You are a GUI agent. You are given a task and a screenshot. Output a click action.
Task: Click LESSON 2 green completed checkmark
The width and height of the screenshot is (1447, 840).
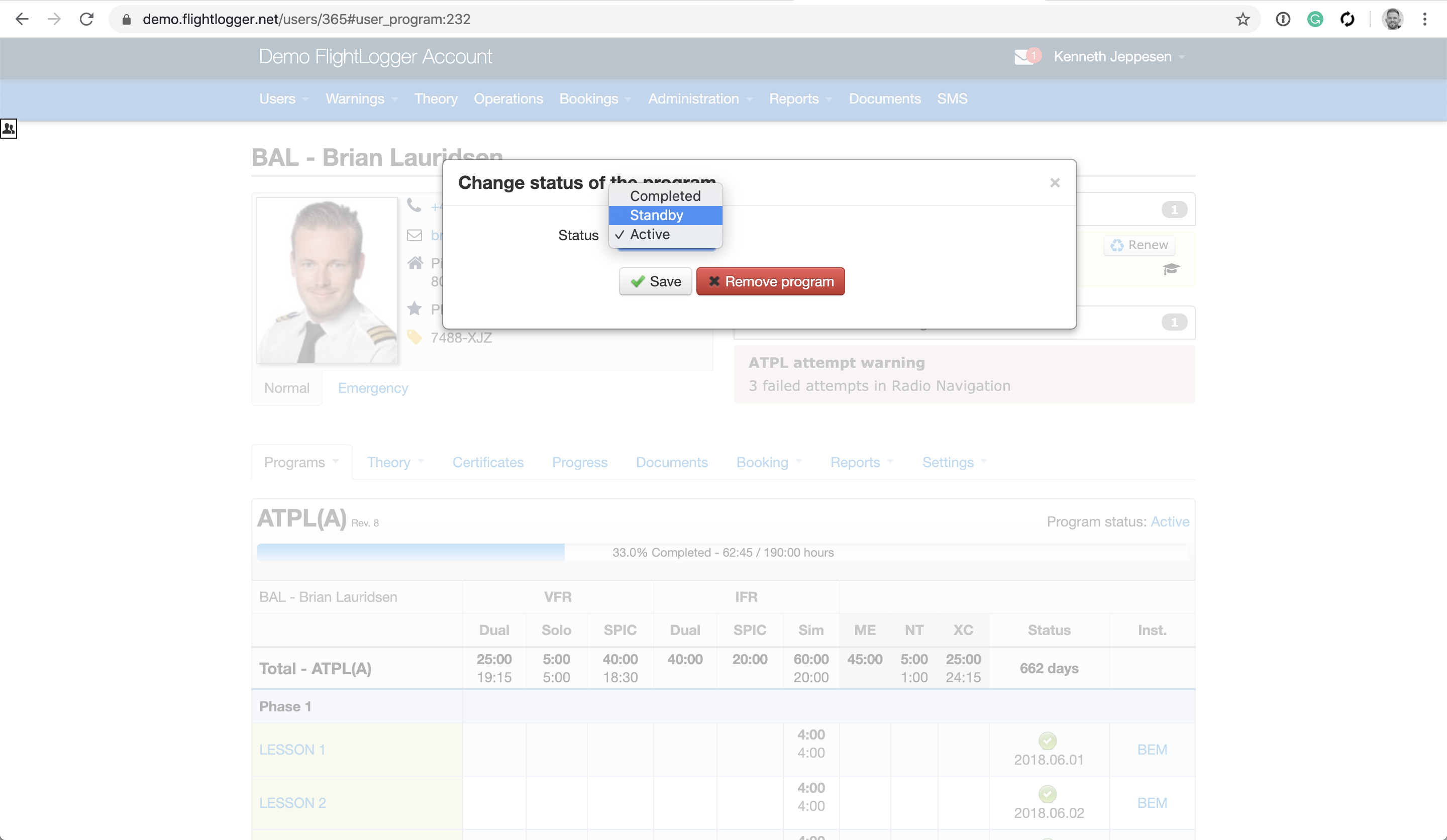(x=1048, y=794)
